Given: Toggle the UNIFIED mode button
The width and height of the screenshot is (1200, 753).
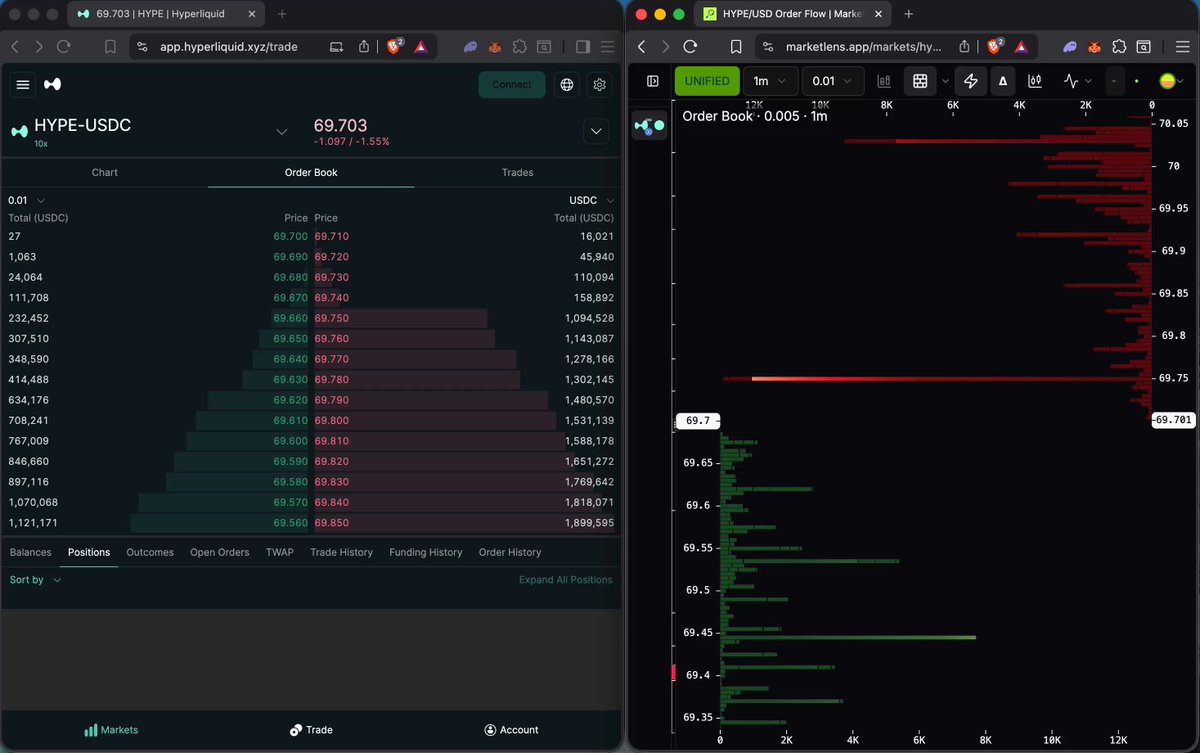Looking at the screenshot, I should pos(707,81).
